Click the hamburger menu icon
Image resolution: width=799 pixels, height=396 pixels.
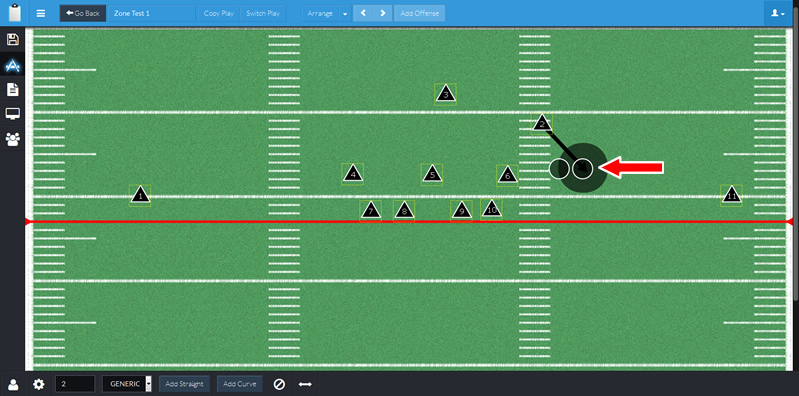click(41, 13)
